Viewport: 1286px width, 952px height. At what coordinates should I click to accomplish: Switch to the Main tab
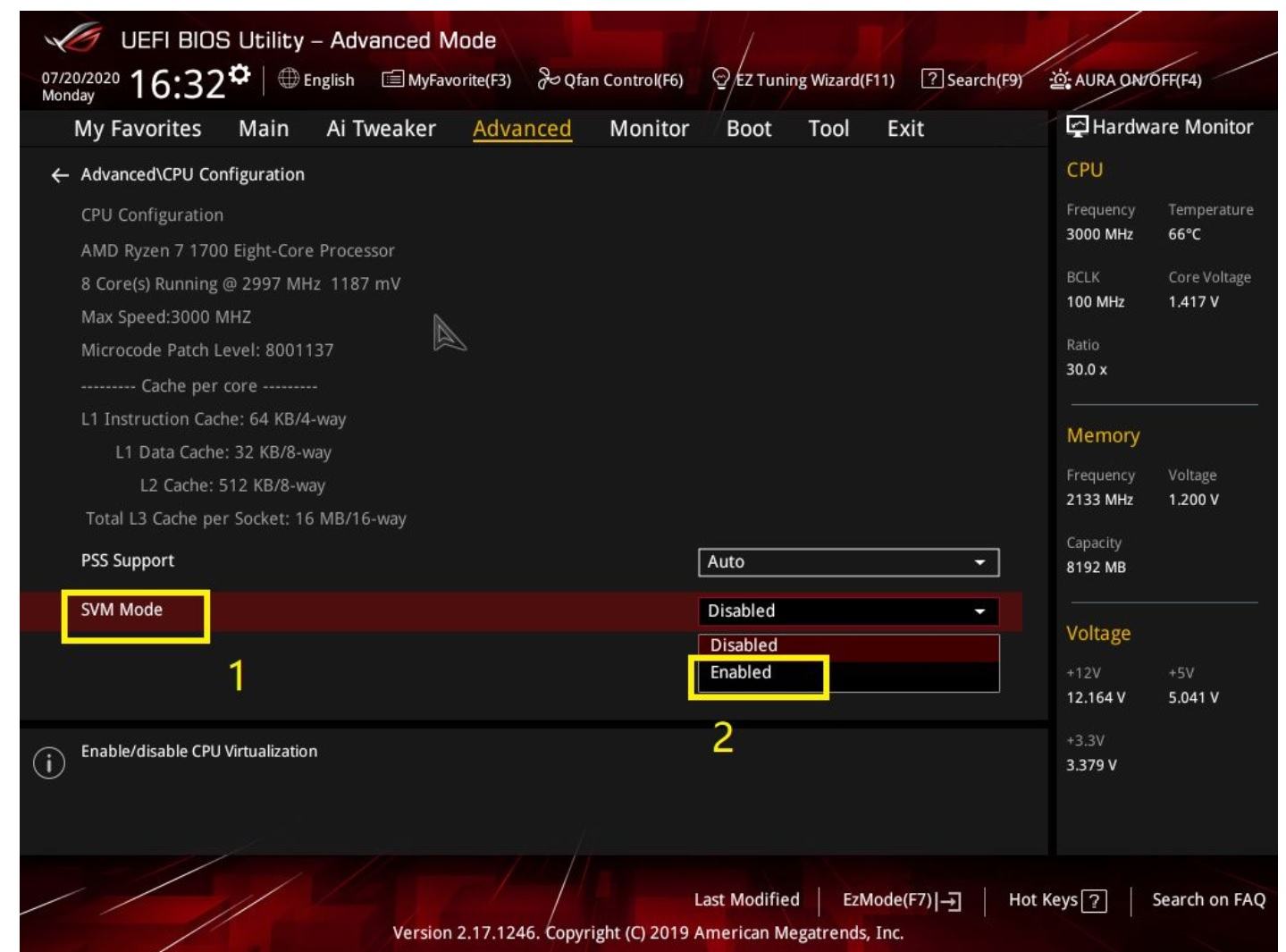pos(264,129)
